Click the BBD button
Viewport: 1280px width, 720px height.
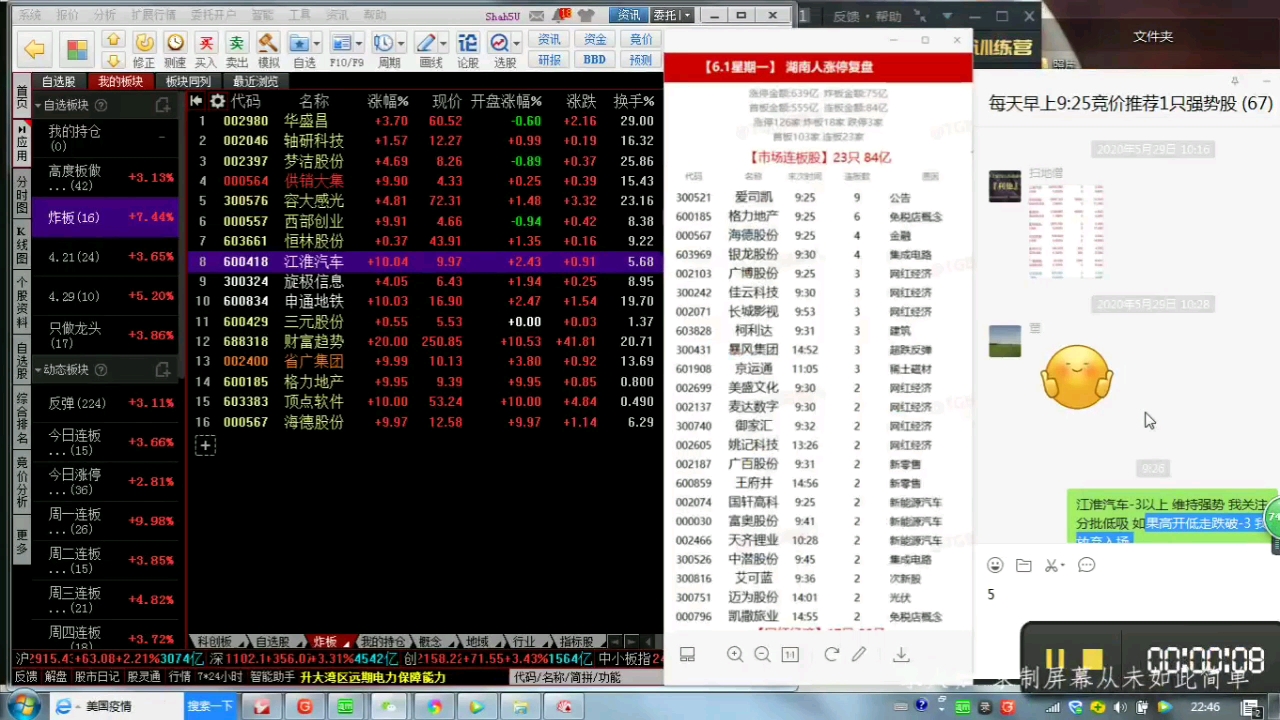[x=595, y=60]
